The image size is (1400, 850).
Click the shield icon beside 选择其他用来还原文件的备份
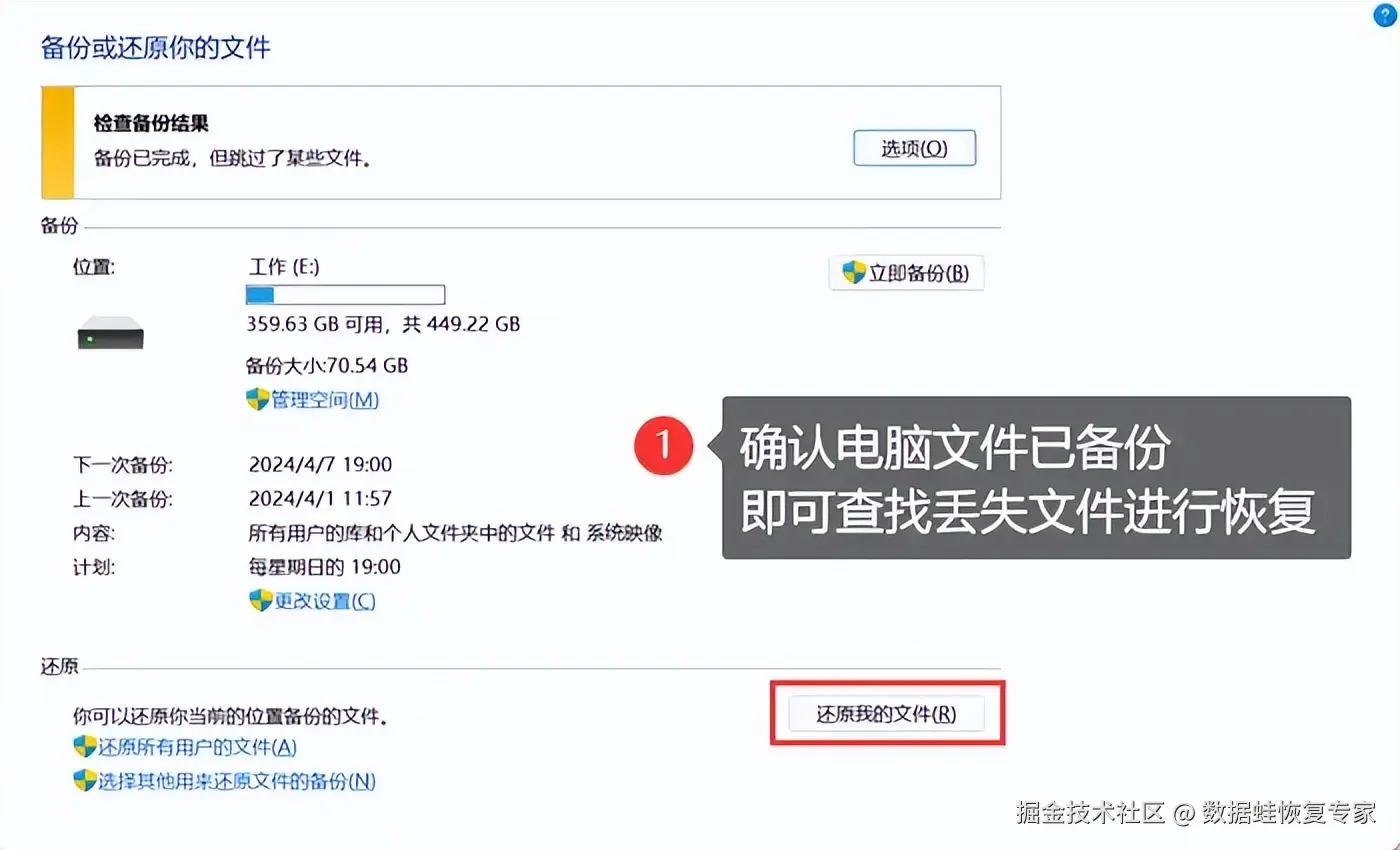pyautogui.click(x=85, y=780)
